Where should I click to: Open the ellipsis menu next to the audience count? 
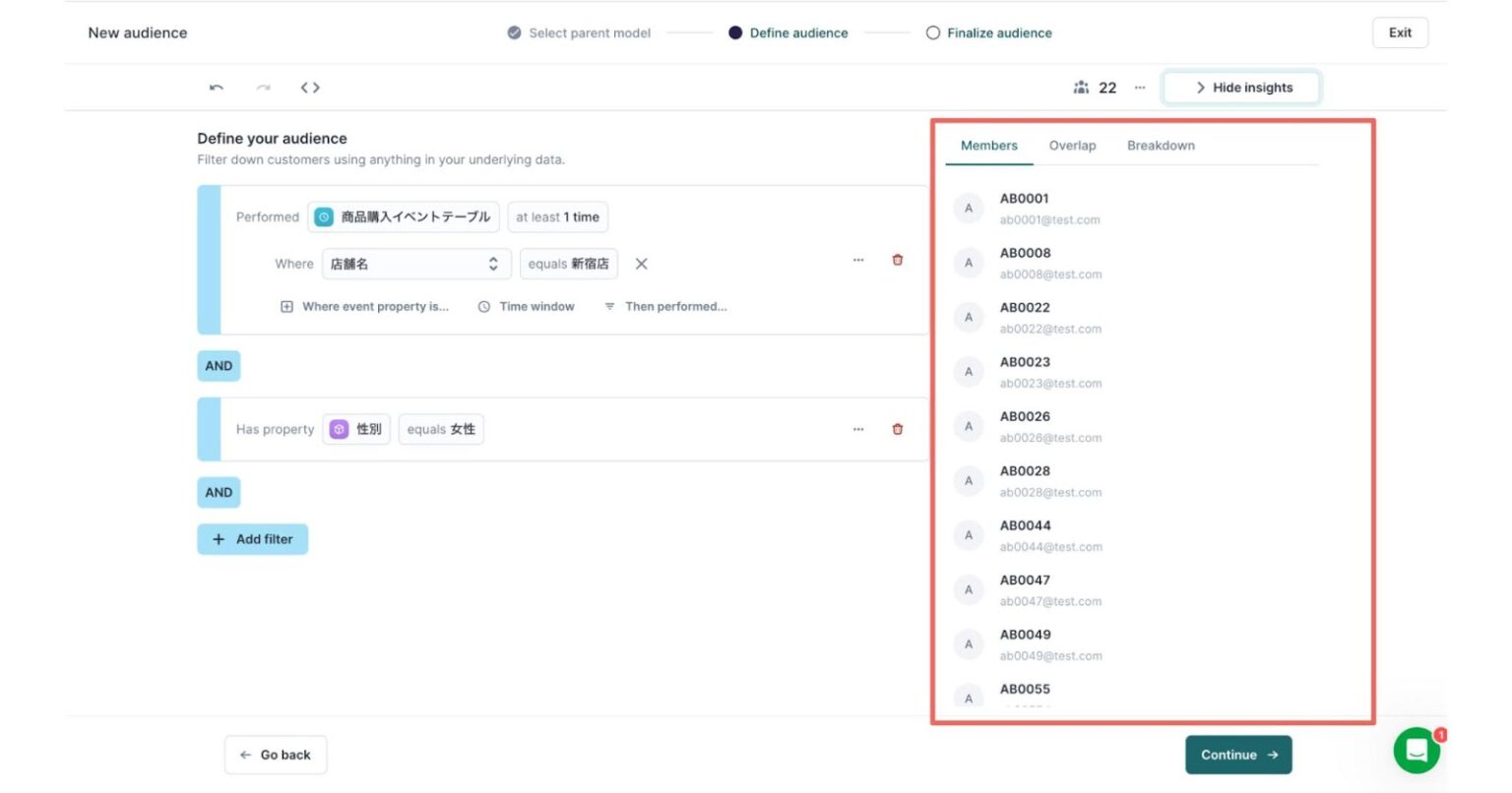(x=1139, y=88)
